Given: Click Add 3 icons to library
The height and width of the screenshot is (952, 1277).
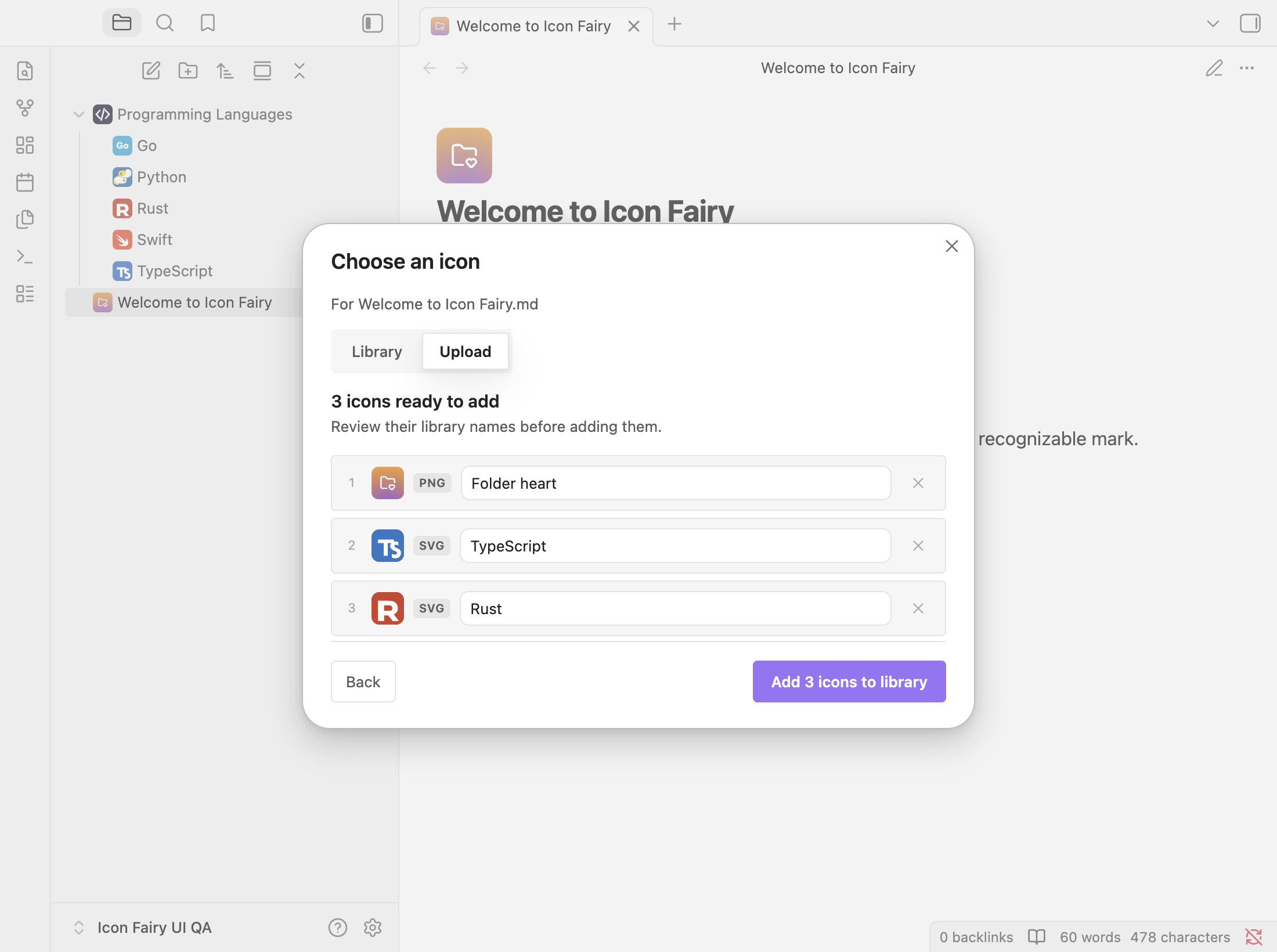Looking at the screenshot, I should pos(849,681).
